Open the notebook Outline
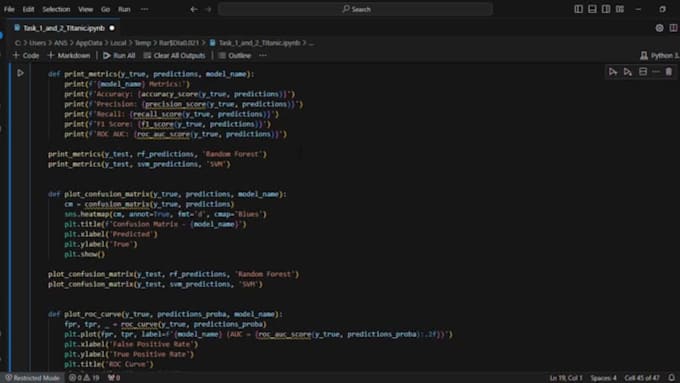The width and height of the screenshot is (680, 383). point(235,56)
